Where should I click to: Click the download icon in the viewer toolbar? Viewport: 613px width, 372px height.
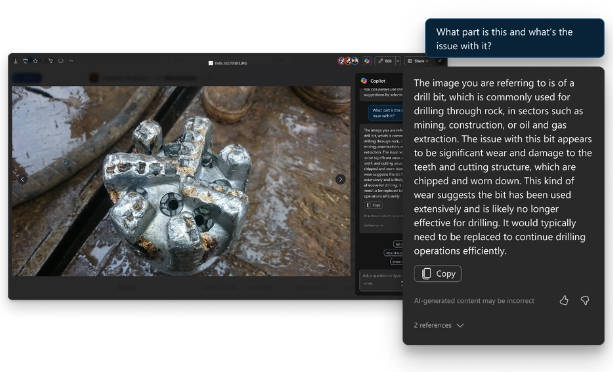16,61
